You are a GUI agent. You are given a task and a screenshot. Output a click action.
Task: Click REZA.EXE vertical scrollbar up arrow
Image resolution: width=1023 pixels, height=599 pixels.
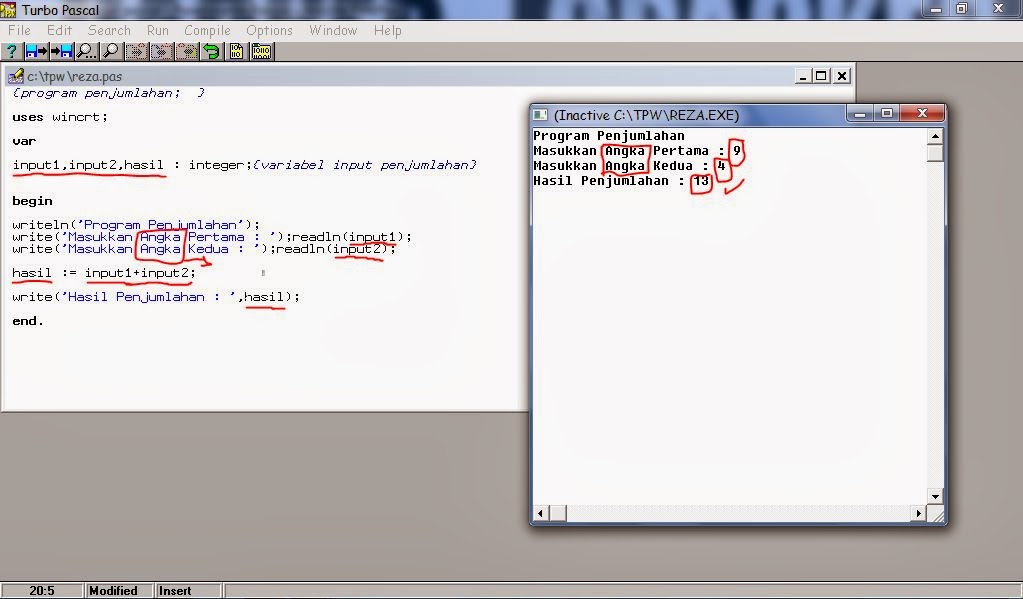coord(935,136)
